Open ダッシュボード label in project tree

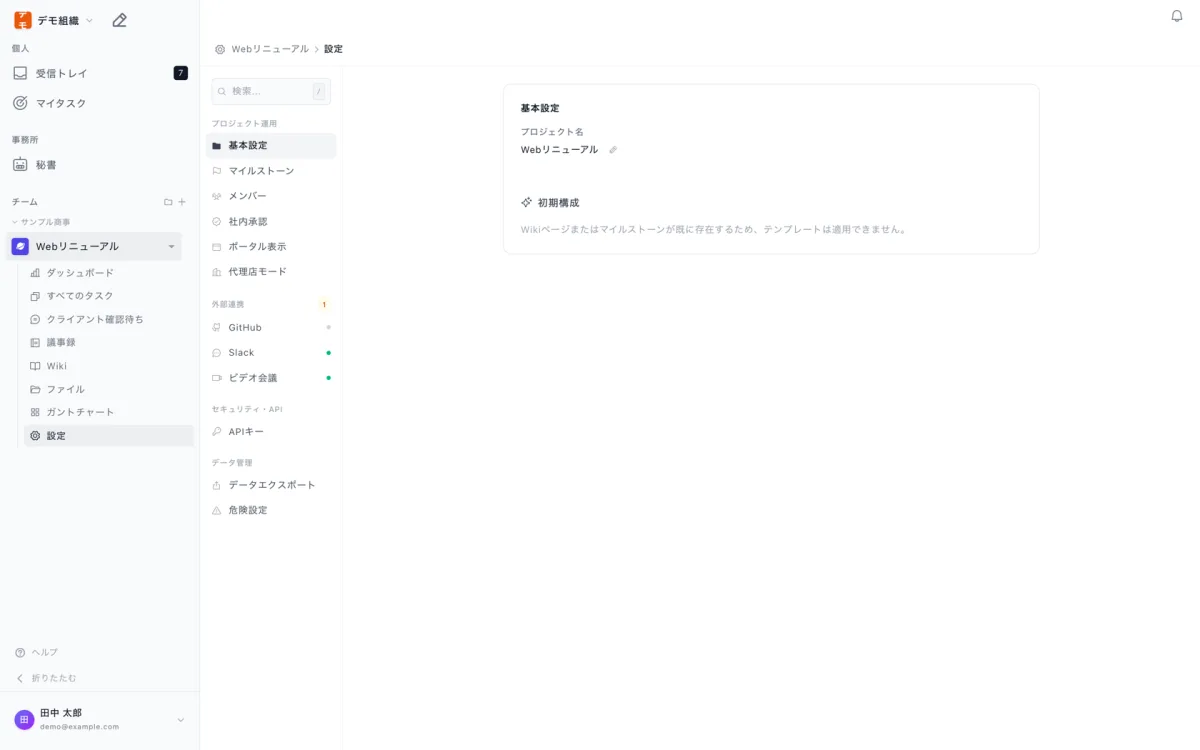[80, 273]
